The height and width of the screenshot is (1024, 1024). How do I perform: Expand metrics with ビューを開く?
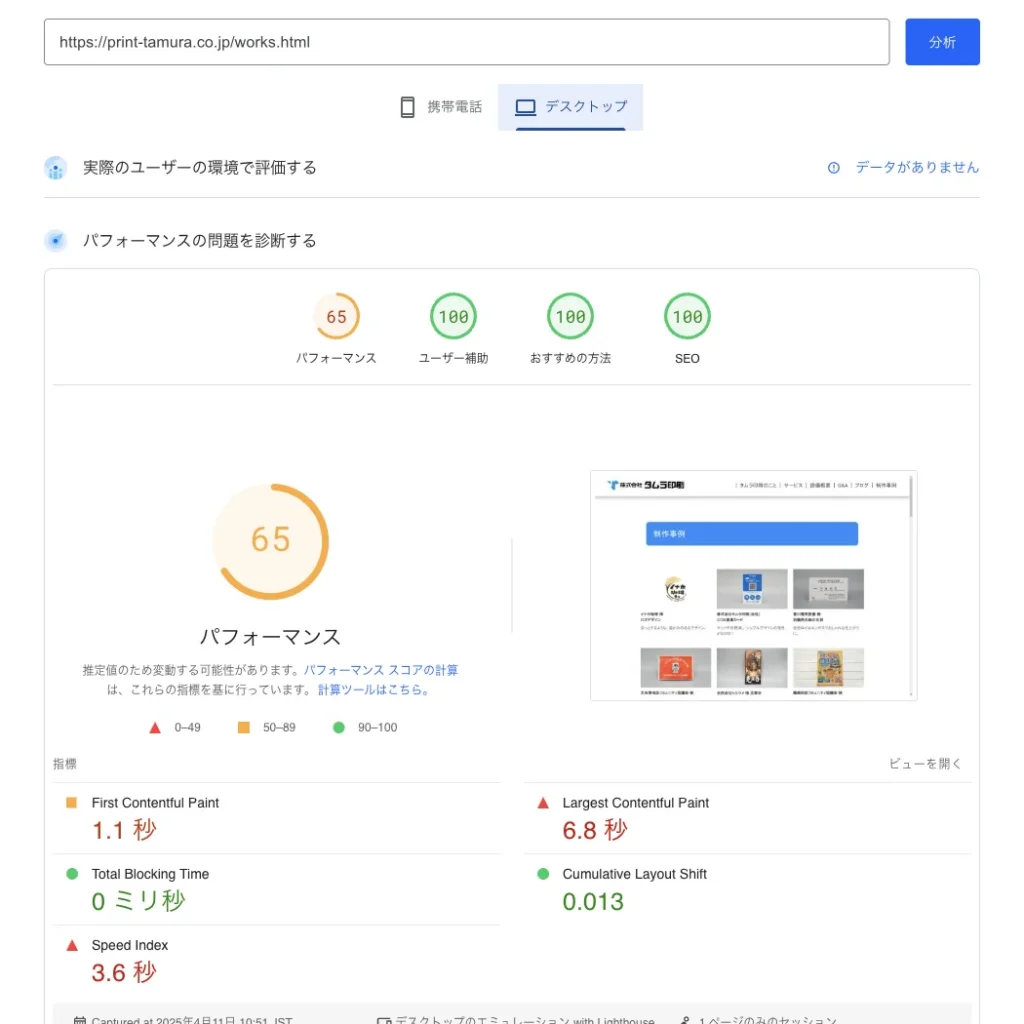point(925,764)
